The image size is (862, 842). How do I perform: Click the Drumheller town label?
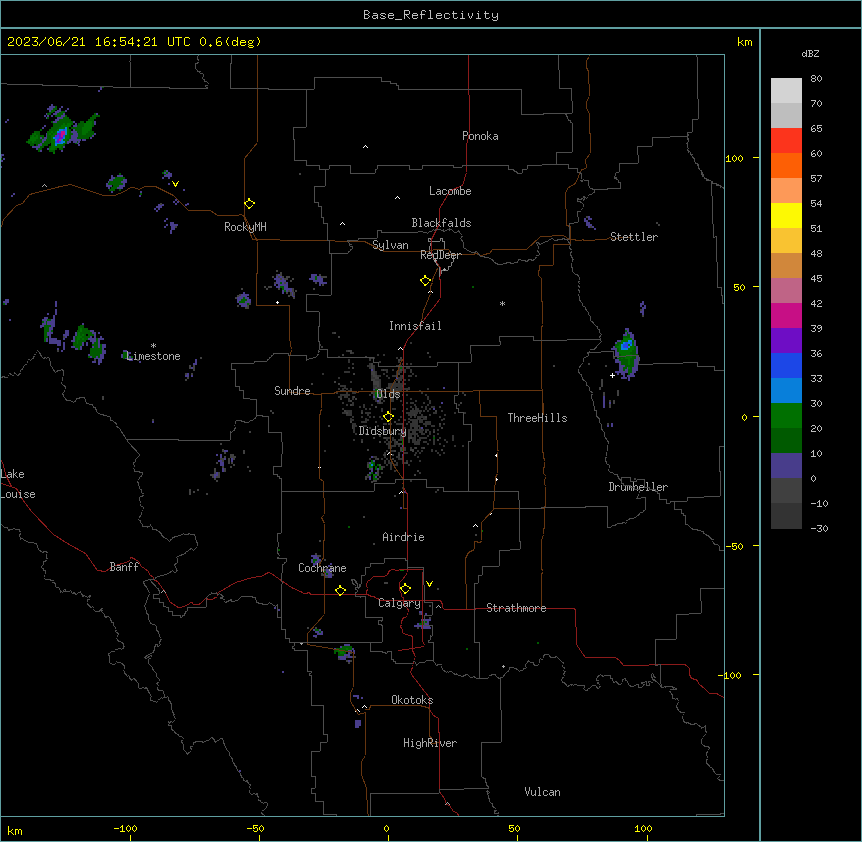tap(638, 487)
